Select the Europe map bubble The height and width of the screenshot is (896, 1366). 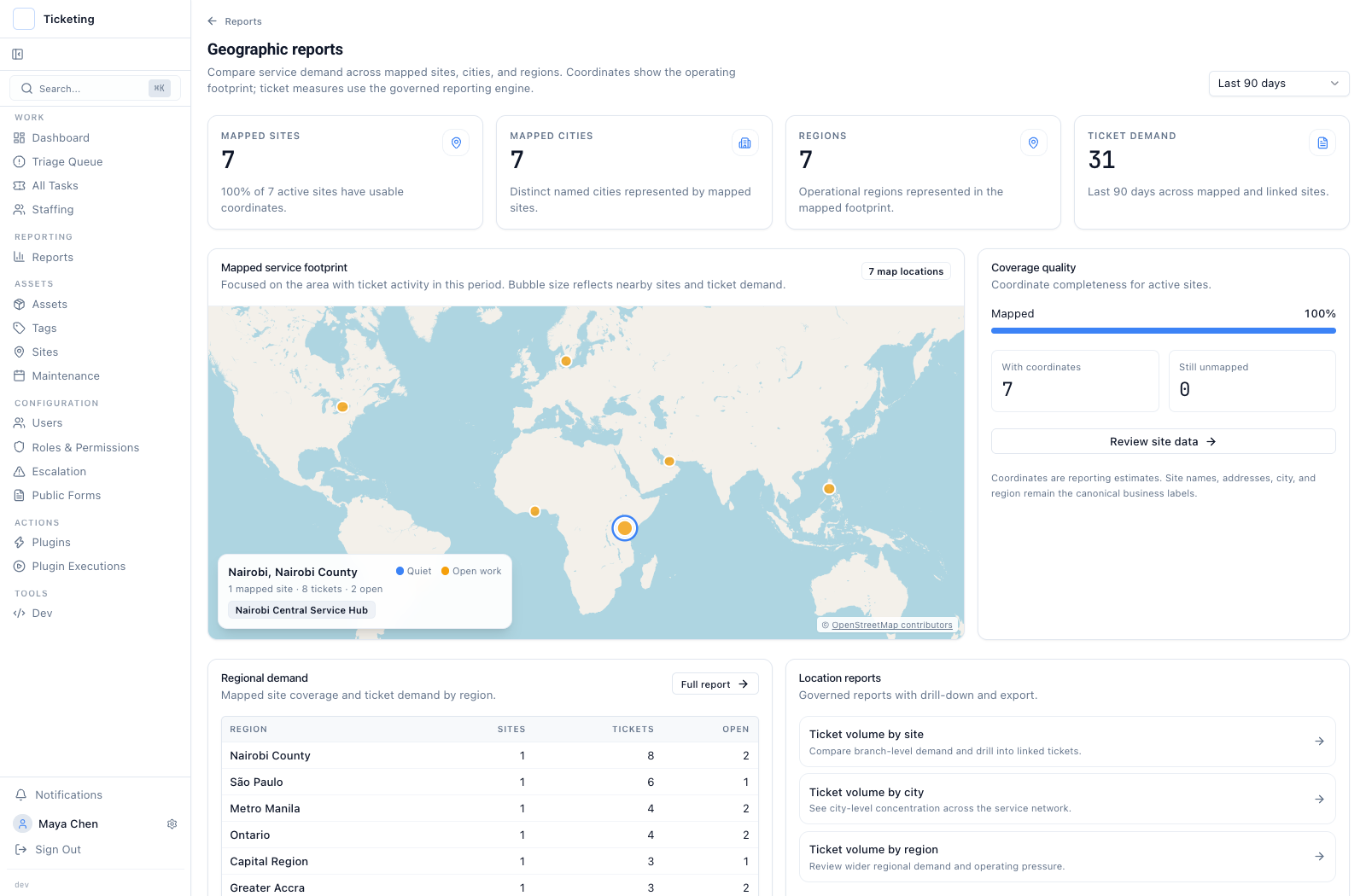point(566,361)
